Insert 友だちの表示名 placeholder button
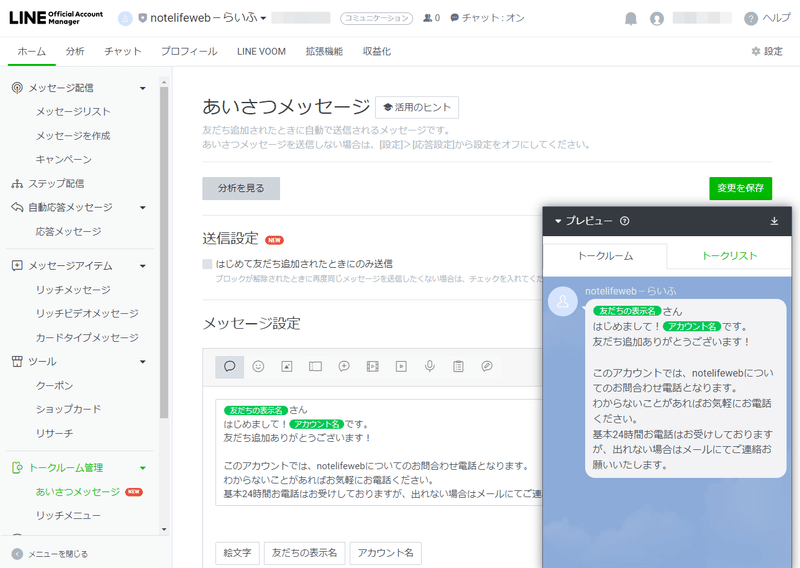800x568 pixels. click(305, 553)
